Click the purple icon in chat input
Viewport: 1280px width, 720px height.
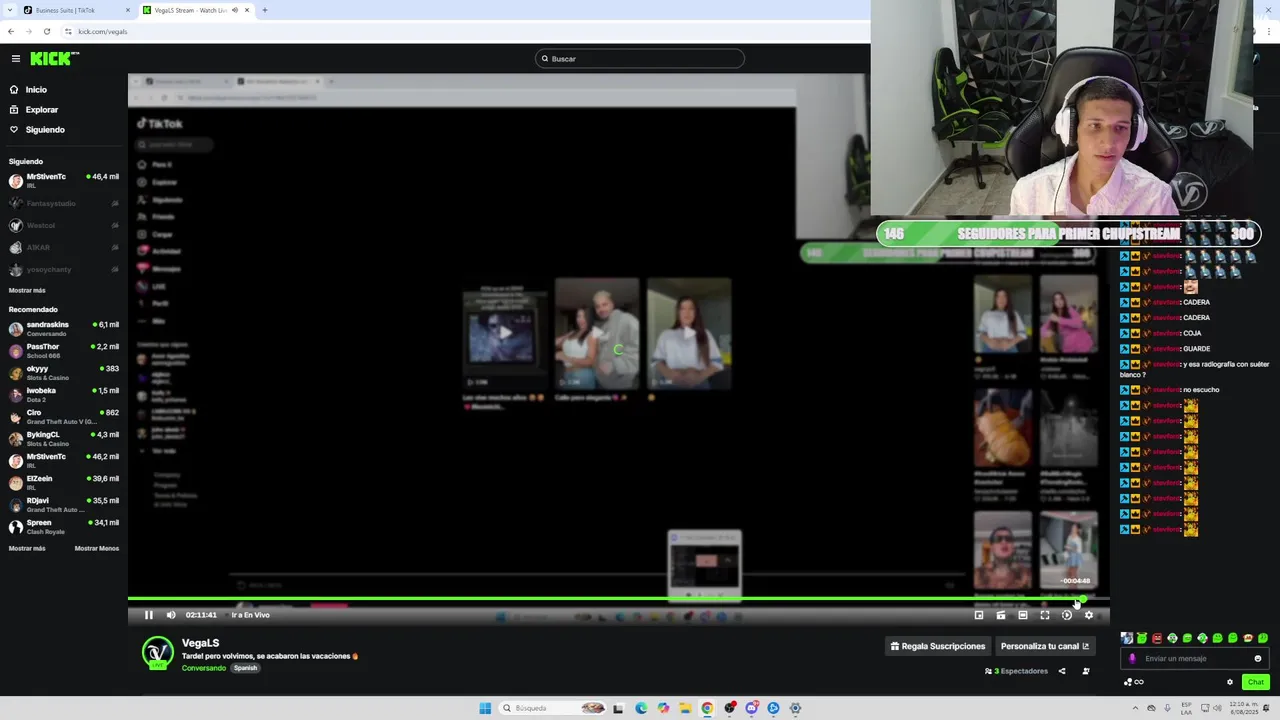pyautogui.click(x=1132, y=659)
